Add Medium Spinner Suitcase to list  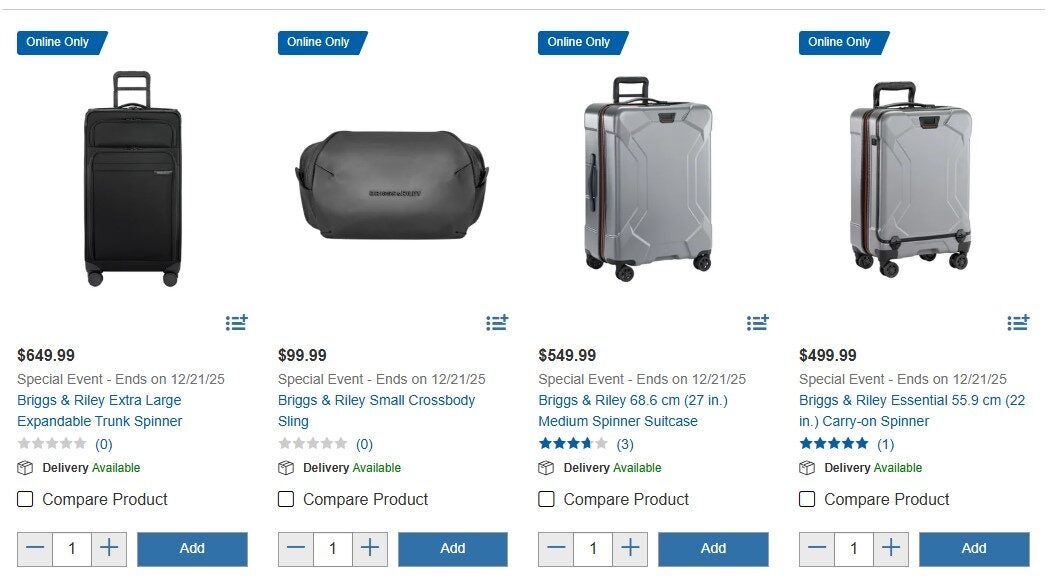pos(757,323)
